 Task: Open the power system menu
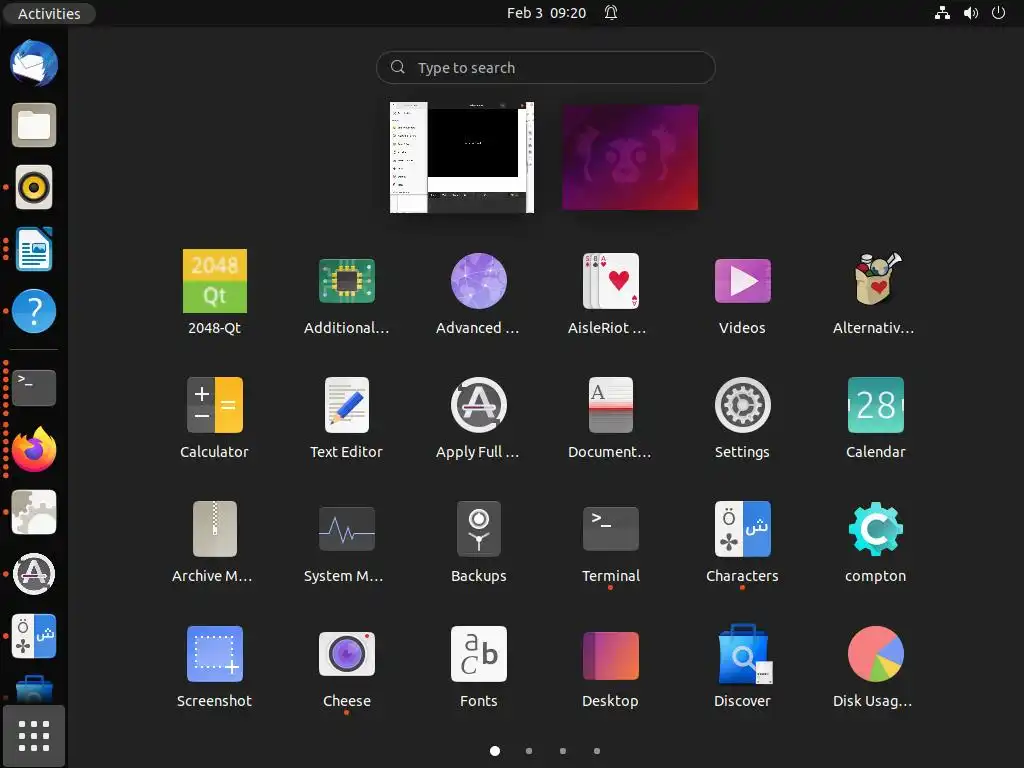click(999, 13)
